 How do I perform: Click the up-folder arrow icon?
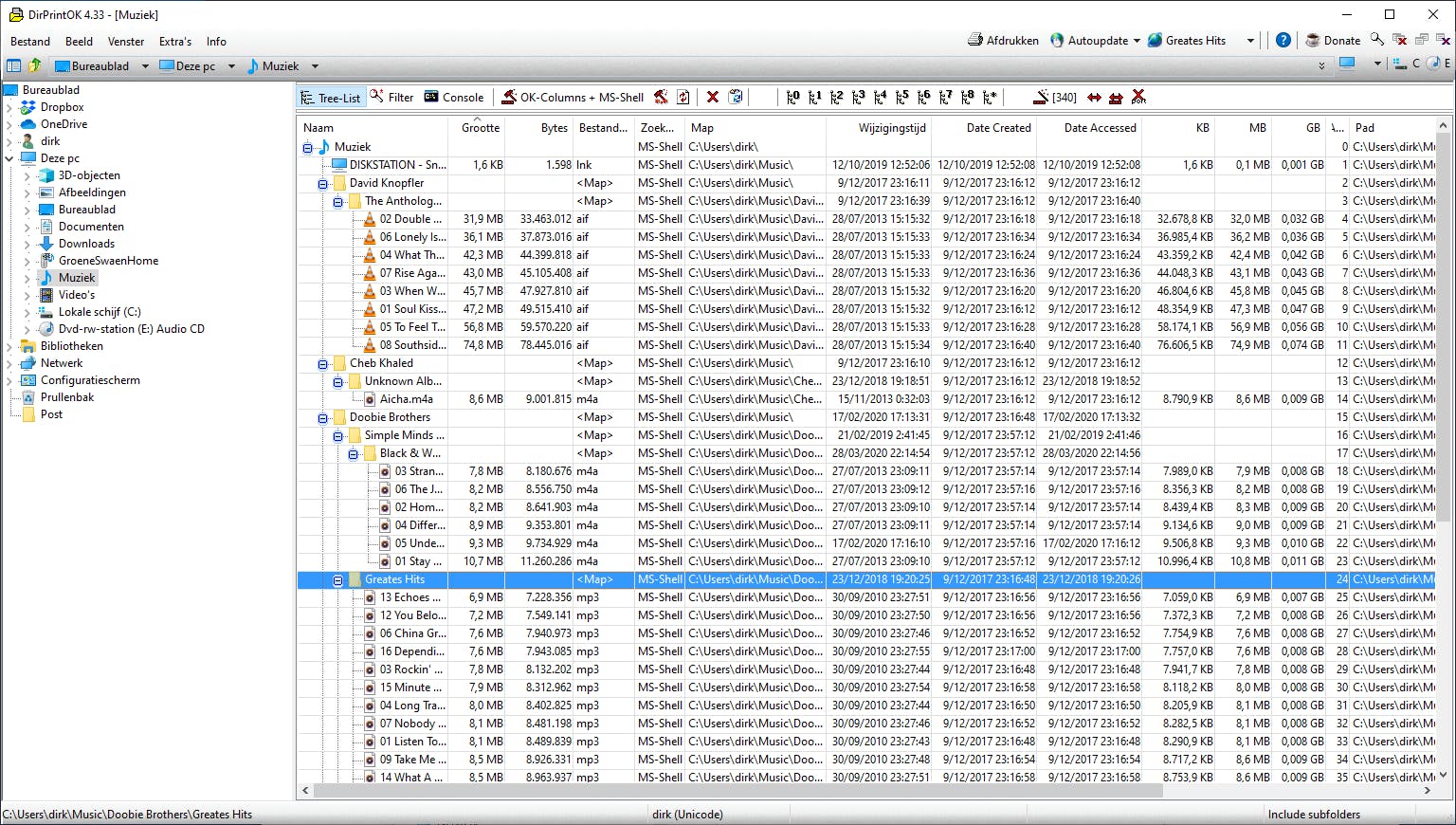[x=35, y=65]
